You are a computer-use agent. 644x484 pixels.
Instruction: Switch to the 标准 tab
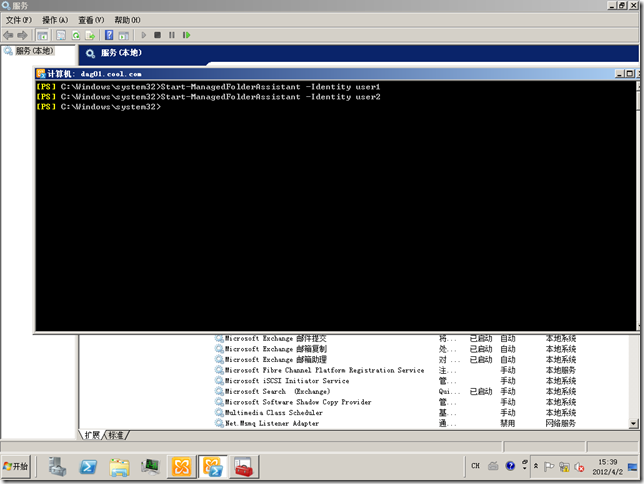(x=117, y=435)
